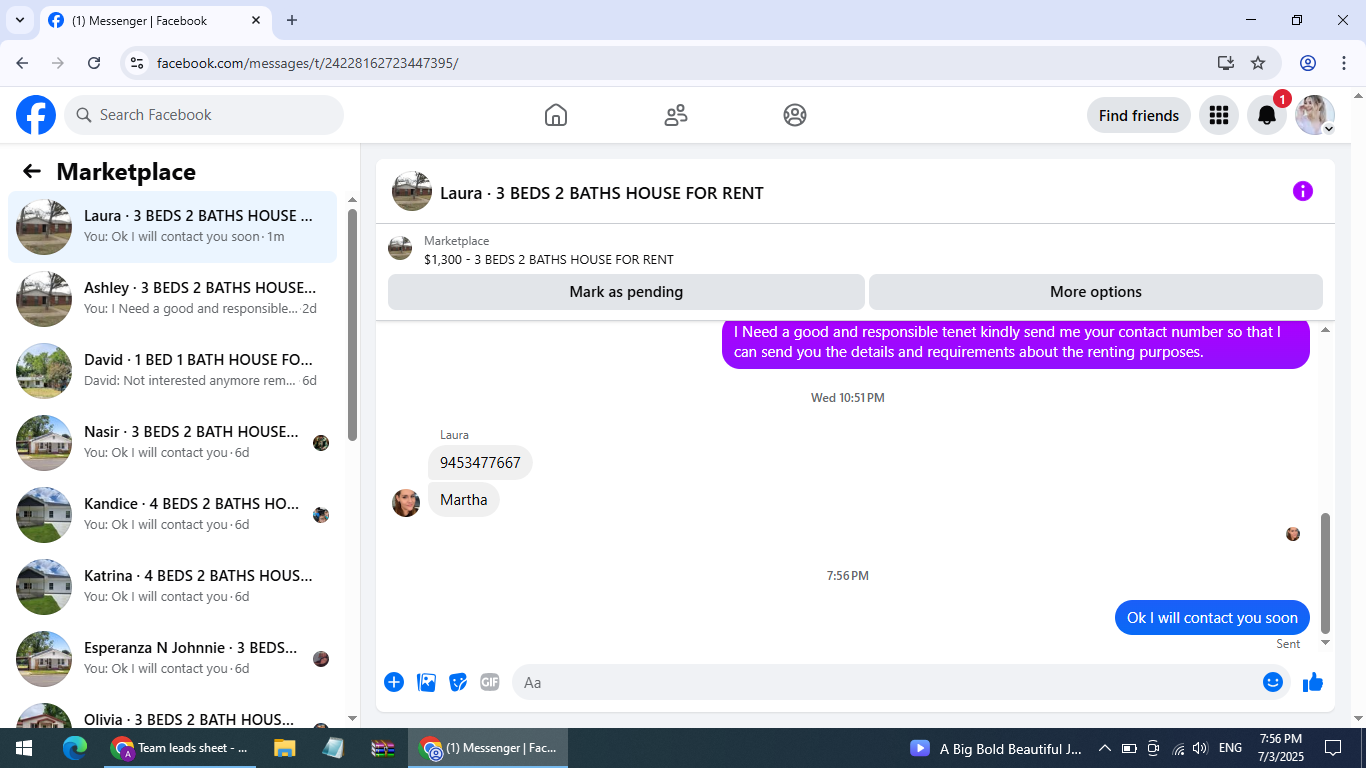The image size is (1366, 768).
Task: Go to Home feed icon
Action: tap(556, 115)
